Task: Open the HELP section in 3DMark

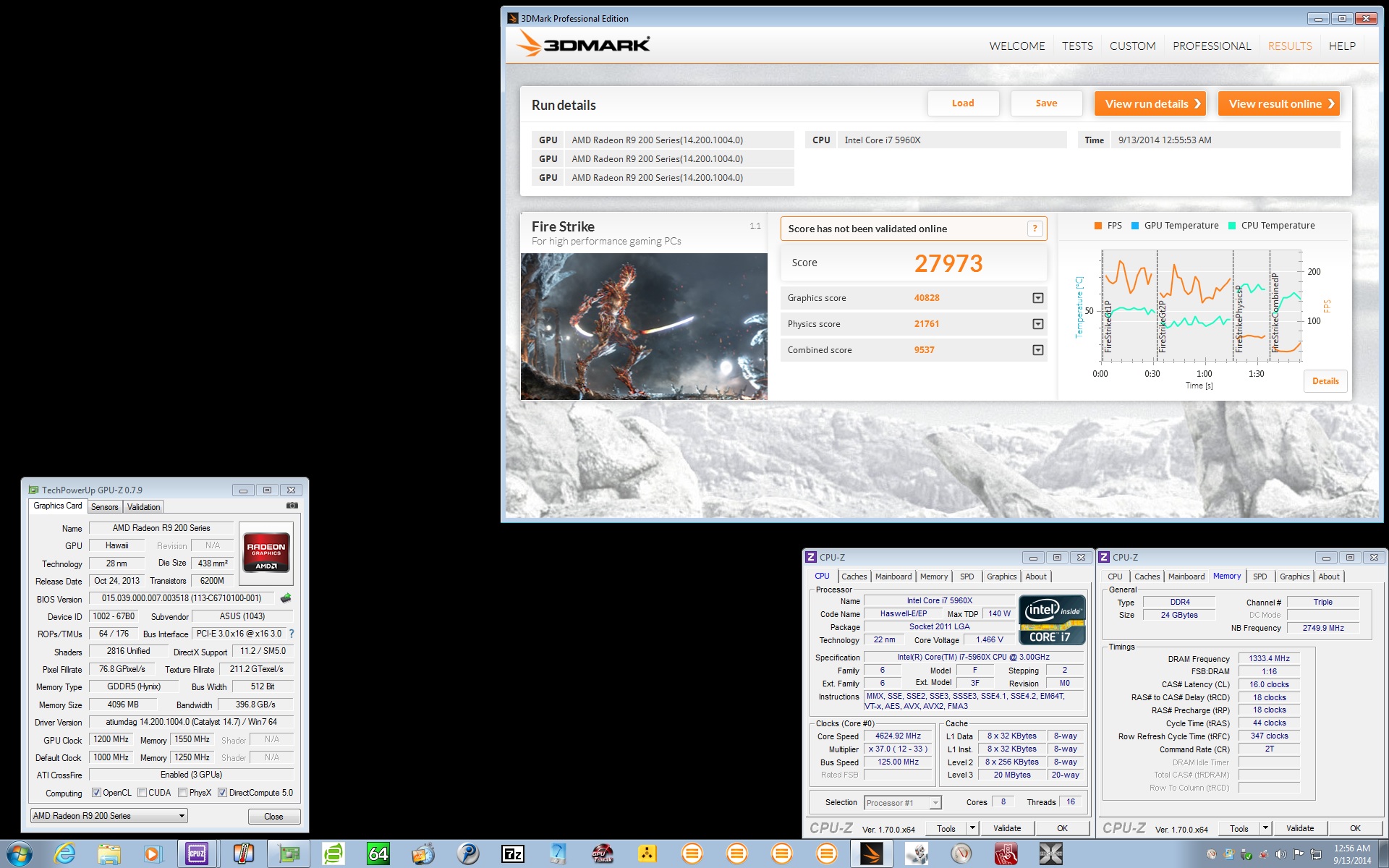Action: click(x=1342, y=46)
